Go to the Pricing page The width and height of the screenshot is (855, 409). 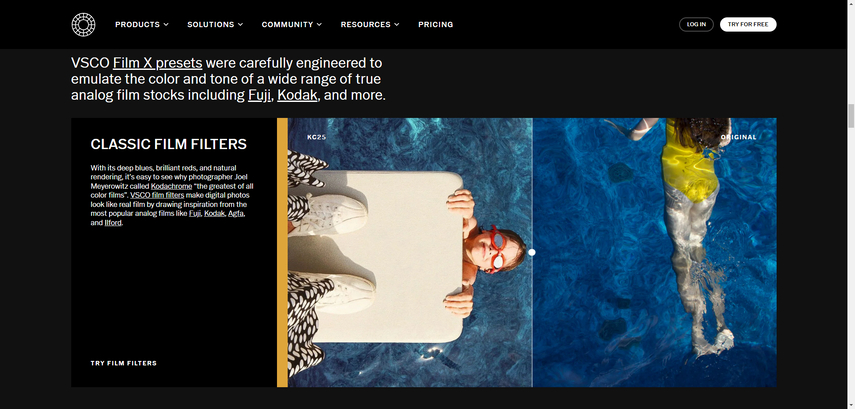pos(436,25)
